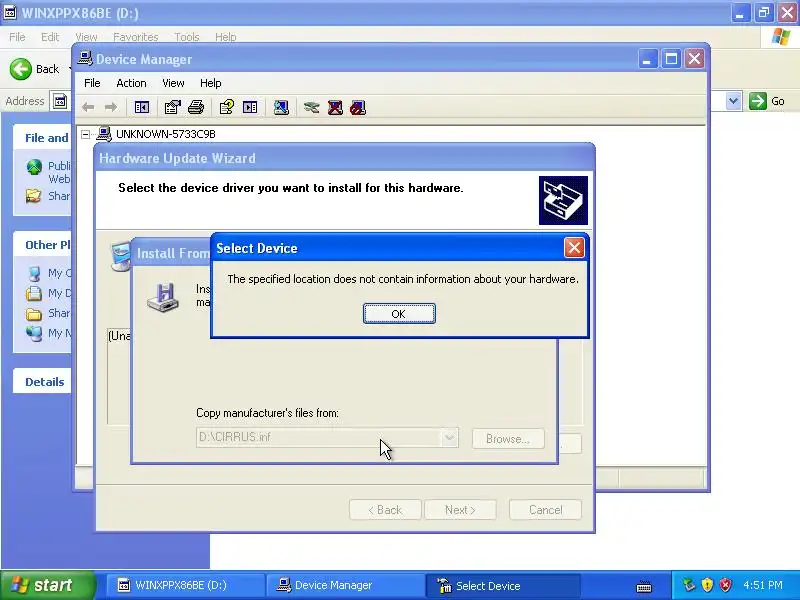
Task: Click Next in Hardware Update Wizard
Action: pos(460,509)
